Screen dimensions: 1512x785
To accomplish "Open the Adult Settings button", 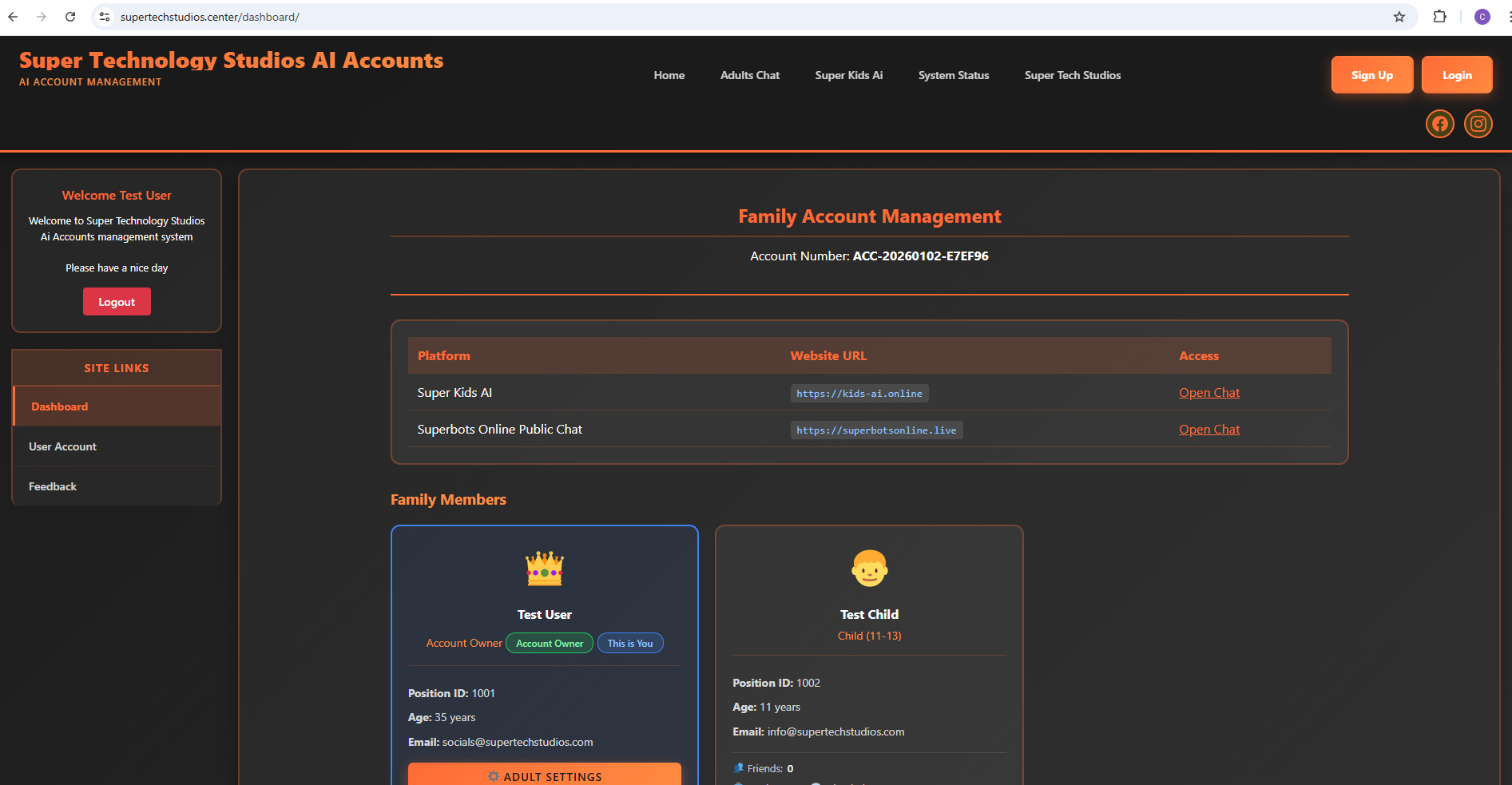I will [545, 775].
